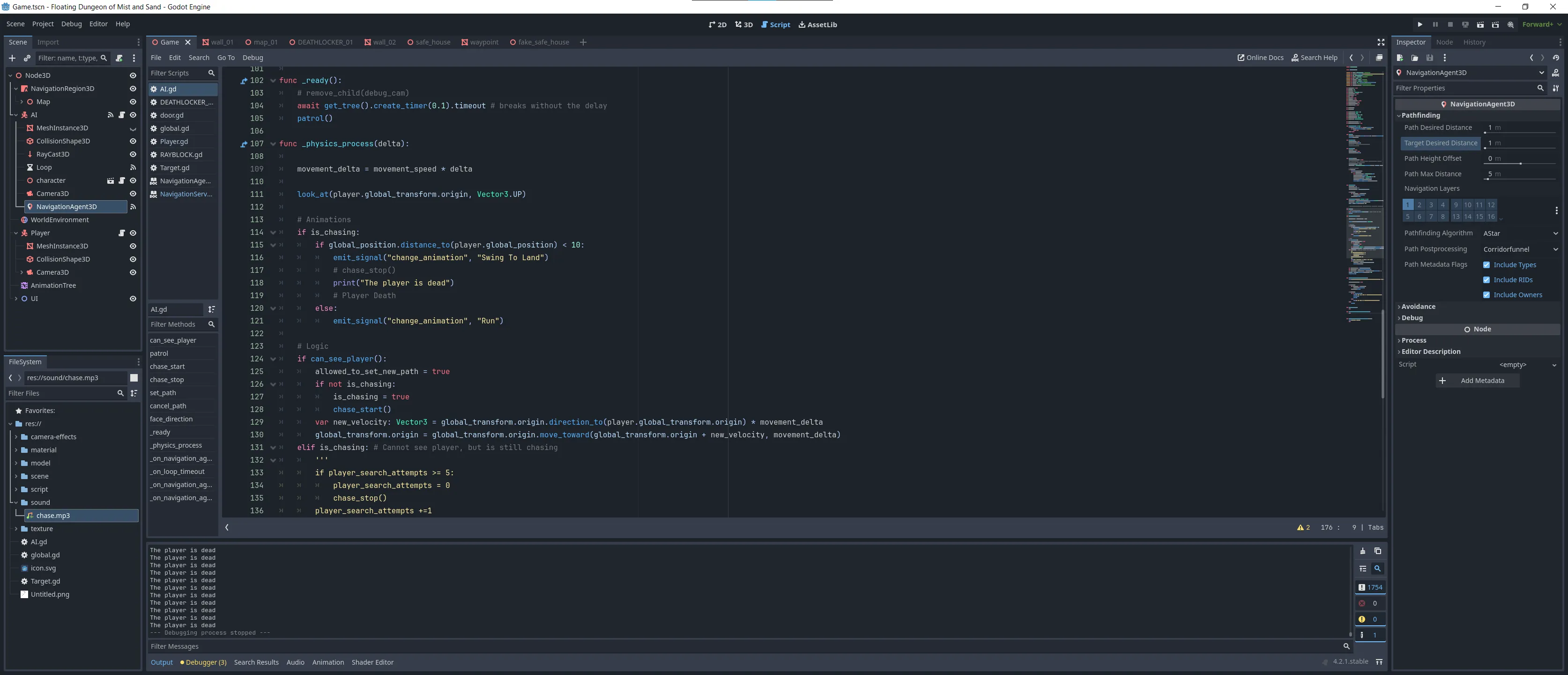The image size is (1568, 675).
Task: Toggle alphabetical sorting of the methods list
Action: click(x=211, y=309)
